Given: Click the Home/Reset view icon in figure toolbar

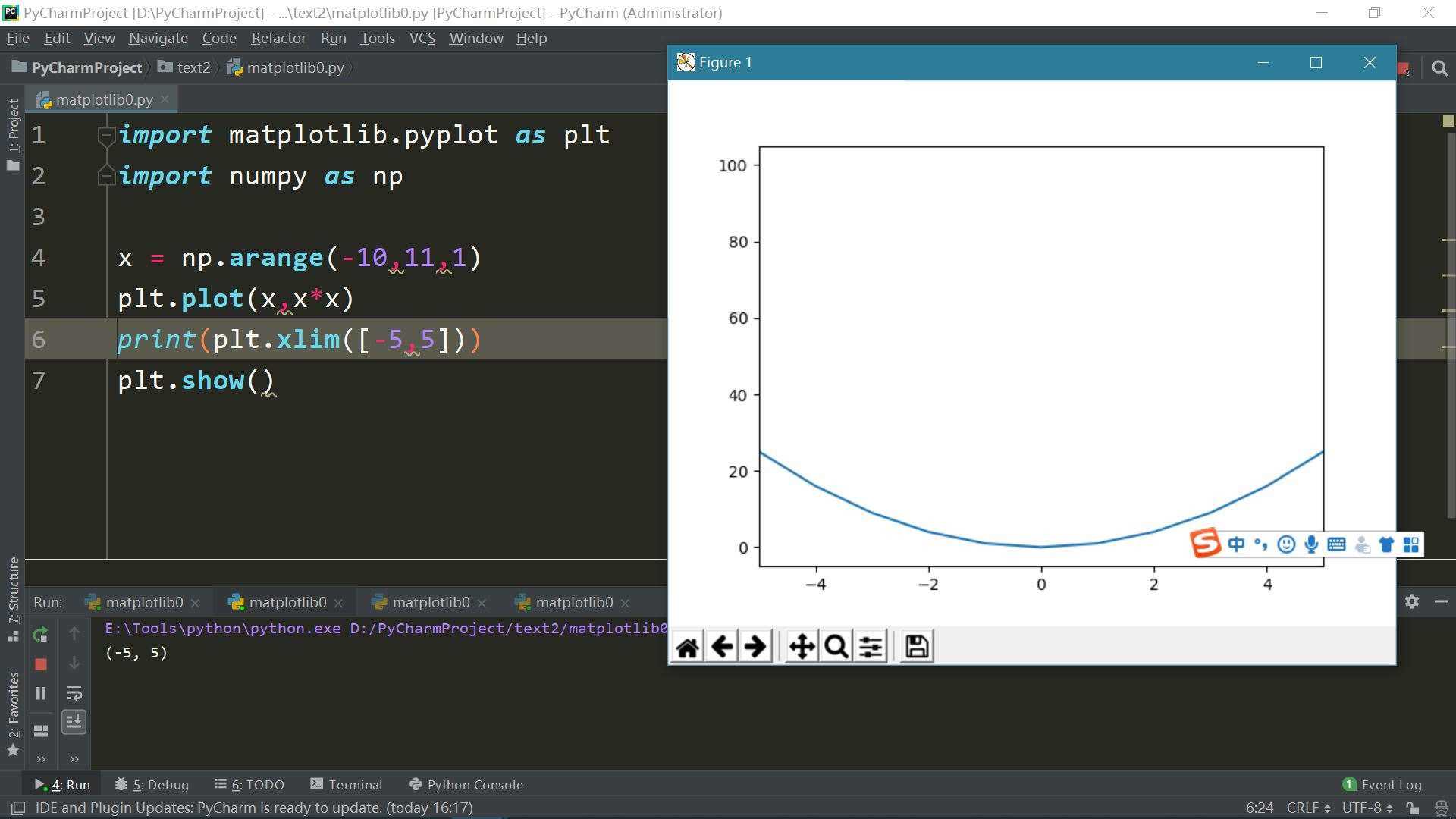Looking at the screenshot, I should pyautogui.click(x=688, y=646).
